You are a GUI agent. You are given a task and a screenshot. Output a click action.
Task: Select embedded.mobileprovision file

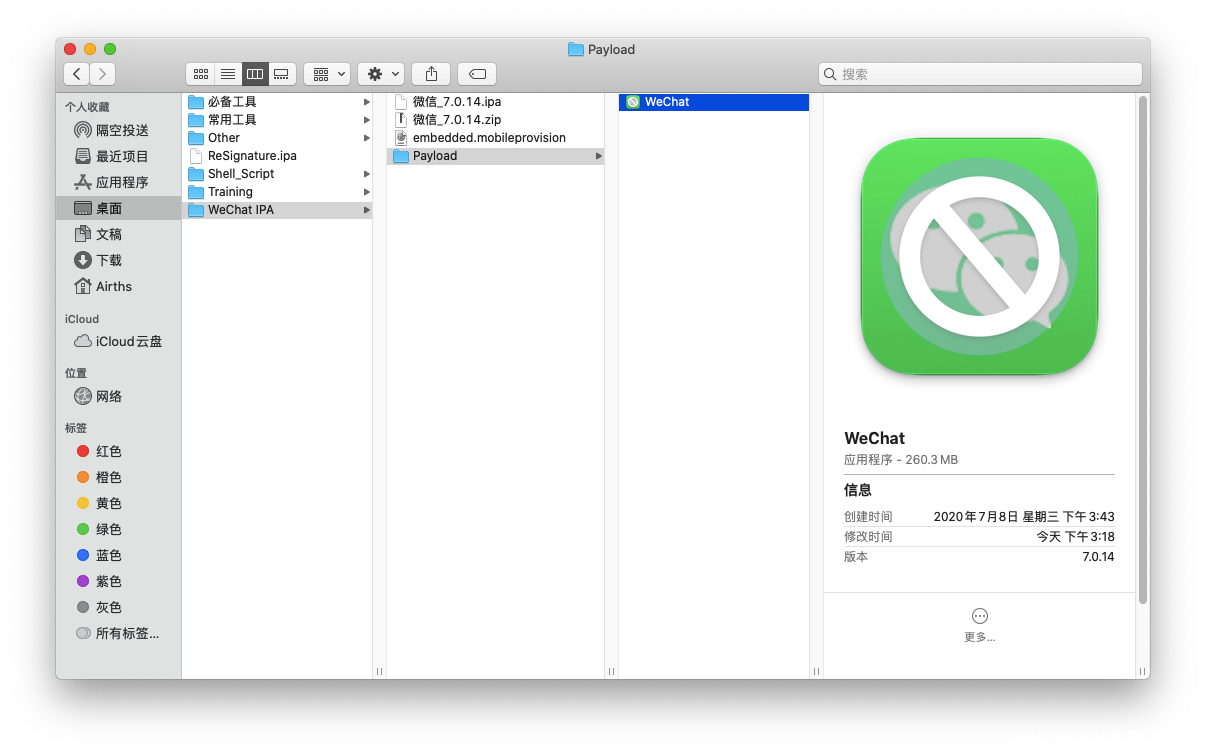point(495,138)
